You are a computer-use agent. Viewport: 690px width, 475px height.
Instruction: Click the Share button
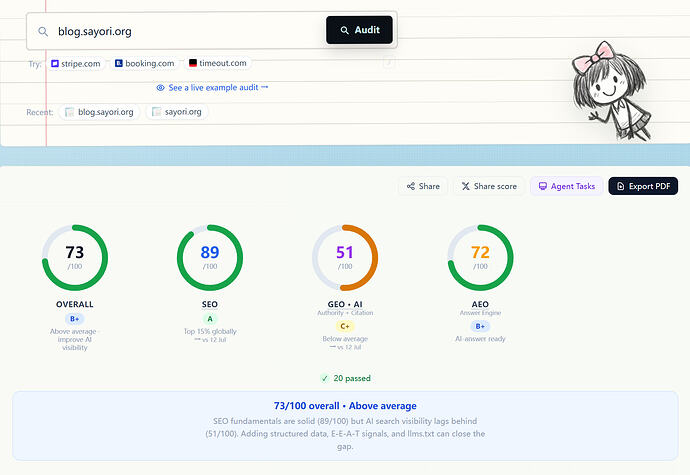423,186
